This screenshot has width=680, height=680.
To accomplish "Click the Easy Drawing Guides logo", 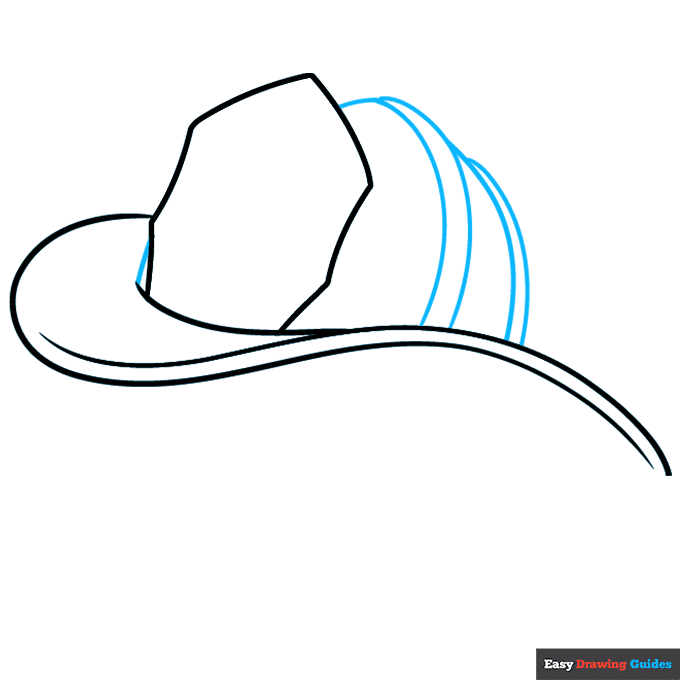I will [x=607, y=664].
